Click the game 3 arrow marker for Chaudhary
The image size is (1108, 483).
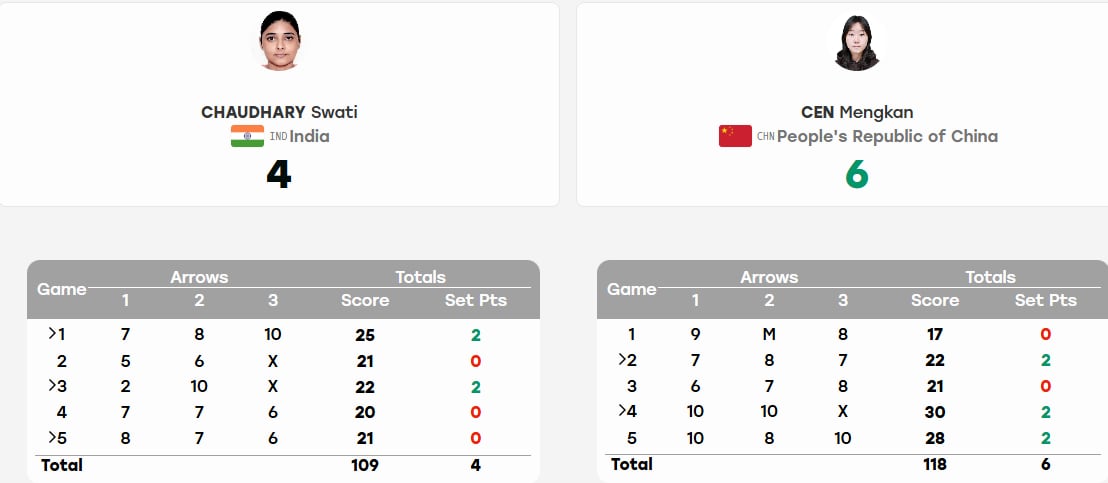click(52, 385)
